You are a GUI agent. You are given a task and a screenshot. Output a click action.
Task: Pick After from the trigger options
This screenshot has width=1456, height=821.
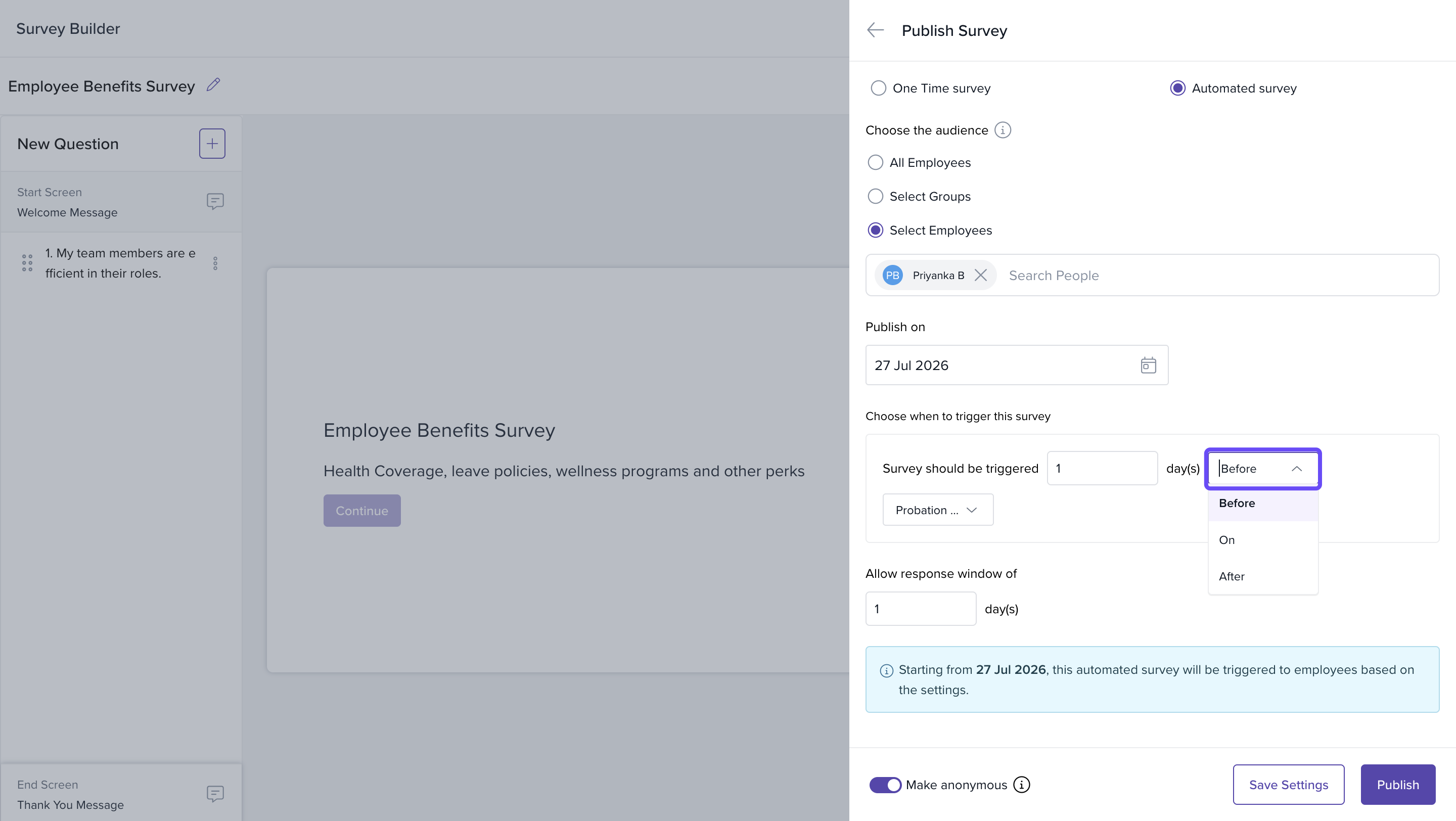tap(1263, 576)
